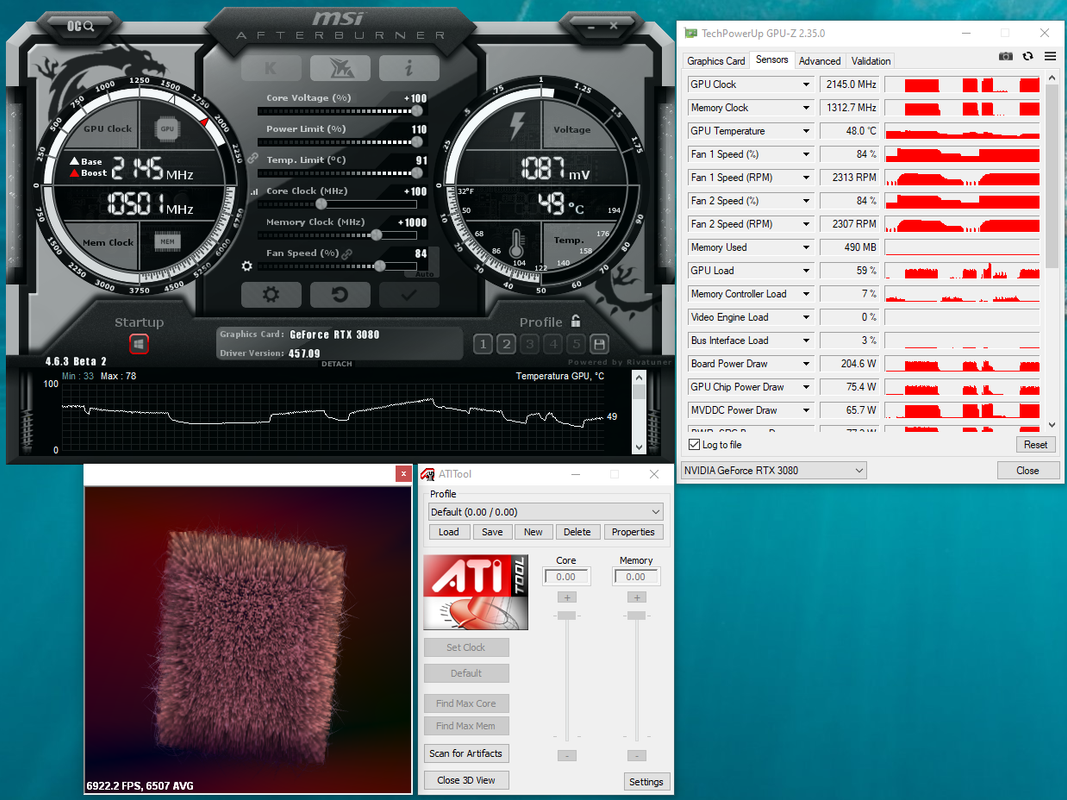Image resolution: width=1067 pixels, height=800 pixels.
Task: Click GPU-Z refresh icon
Action: [x=1028, y=56]
